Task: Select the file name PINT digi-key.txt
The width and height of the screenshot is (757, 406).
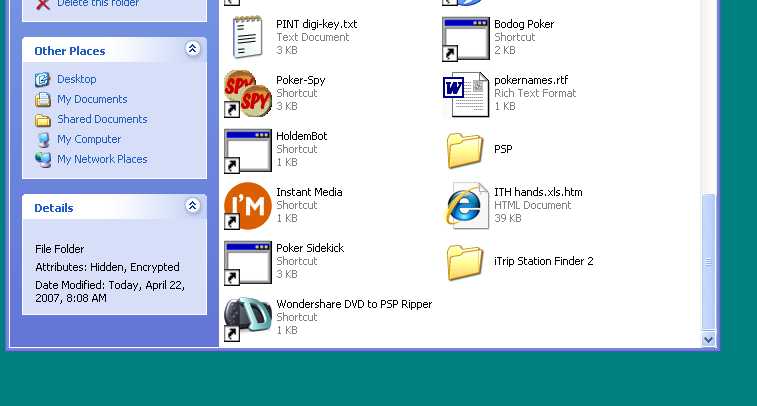Action: (x=317, y=24)
